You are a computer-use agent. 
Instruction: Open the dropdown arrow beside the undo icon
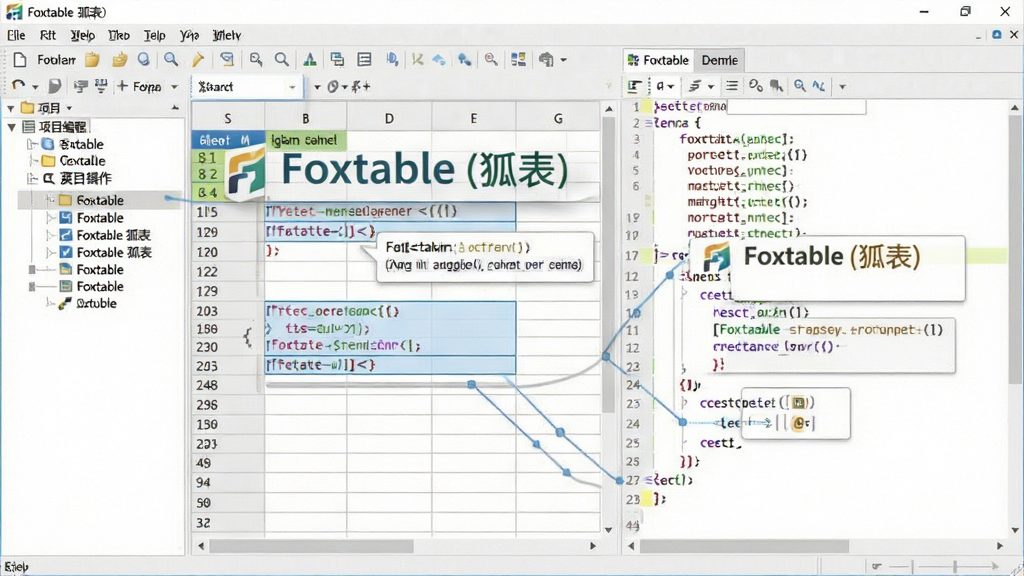tap(35, 87)
